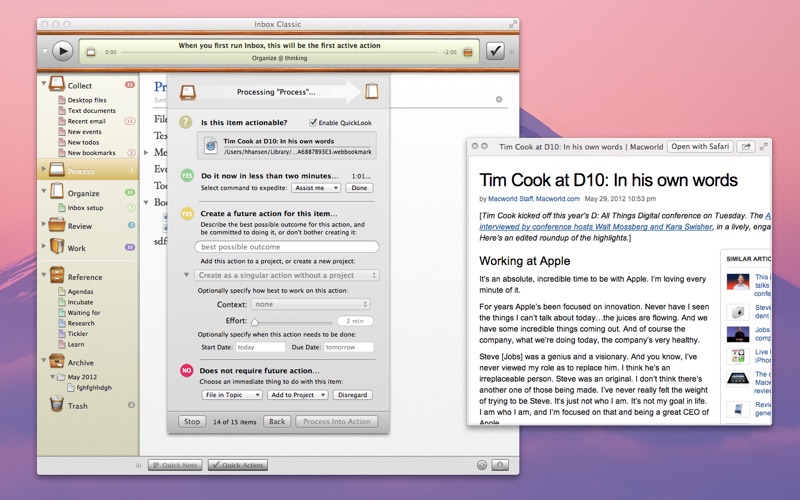Click the Done button
Viewport: 800px width, 500px height.
coord(359,188)
